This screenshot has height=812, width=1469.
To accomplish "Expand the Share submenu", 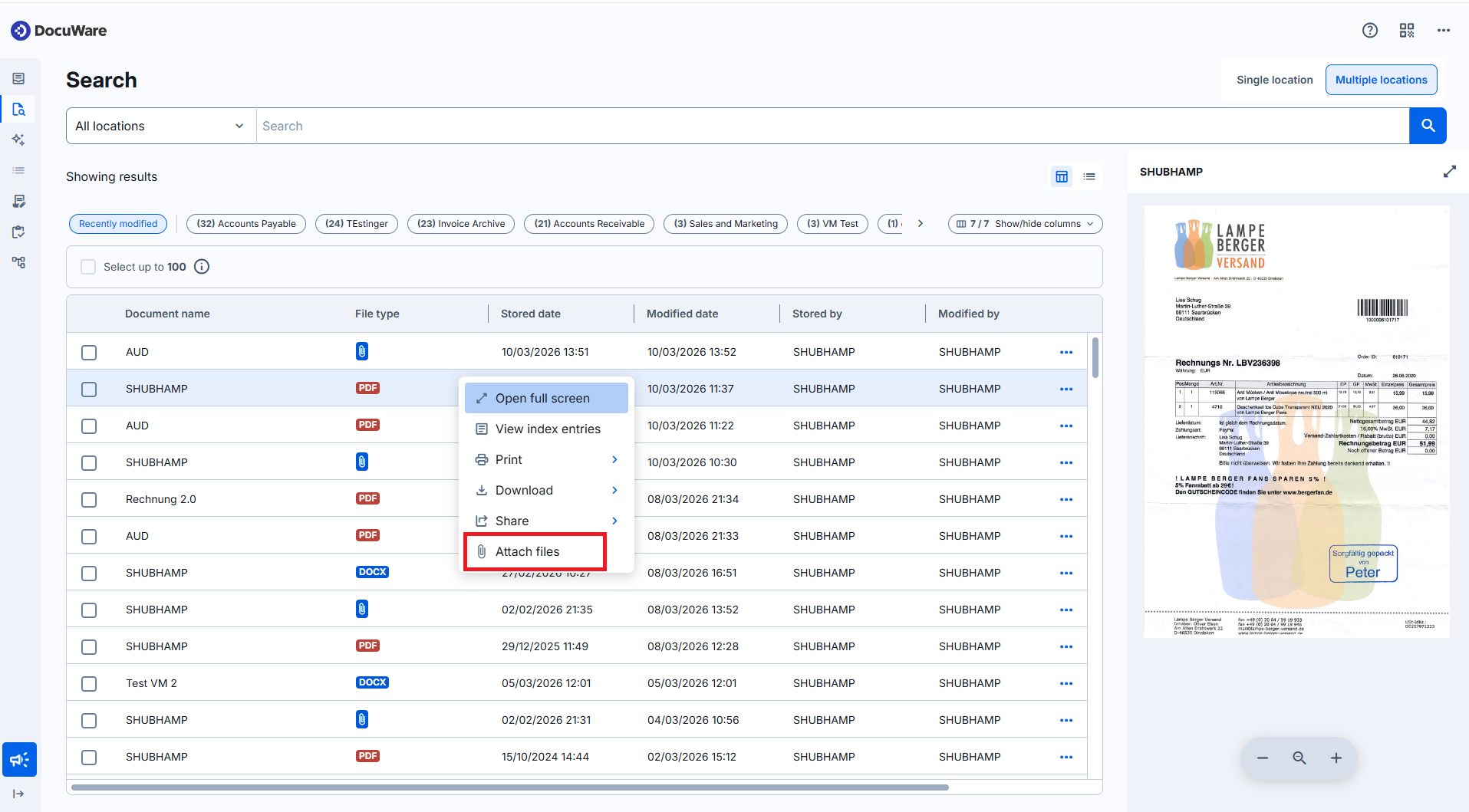I will 546,521.
